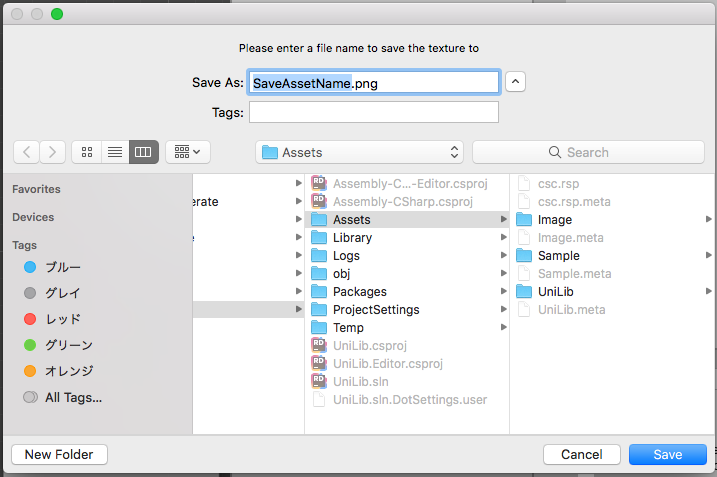
Task: Switch to icon grid view
Action: pos(87,152)
